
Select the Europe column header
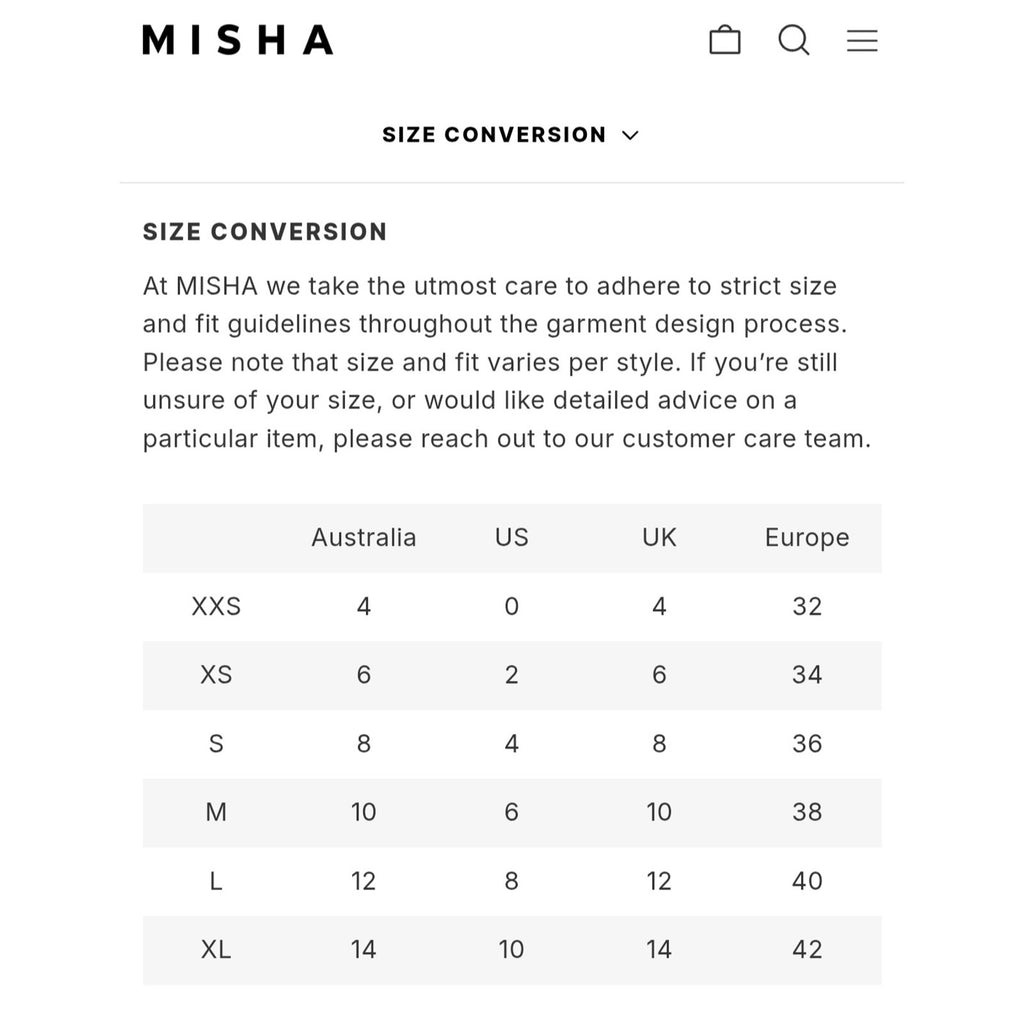tap(807, 538)
